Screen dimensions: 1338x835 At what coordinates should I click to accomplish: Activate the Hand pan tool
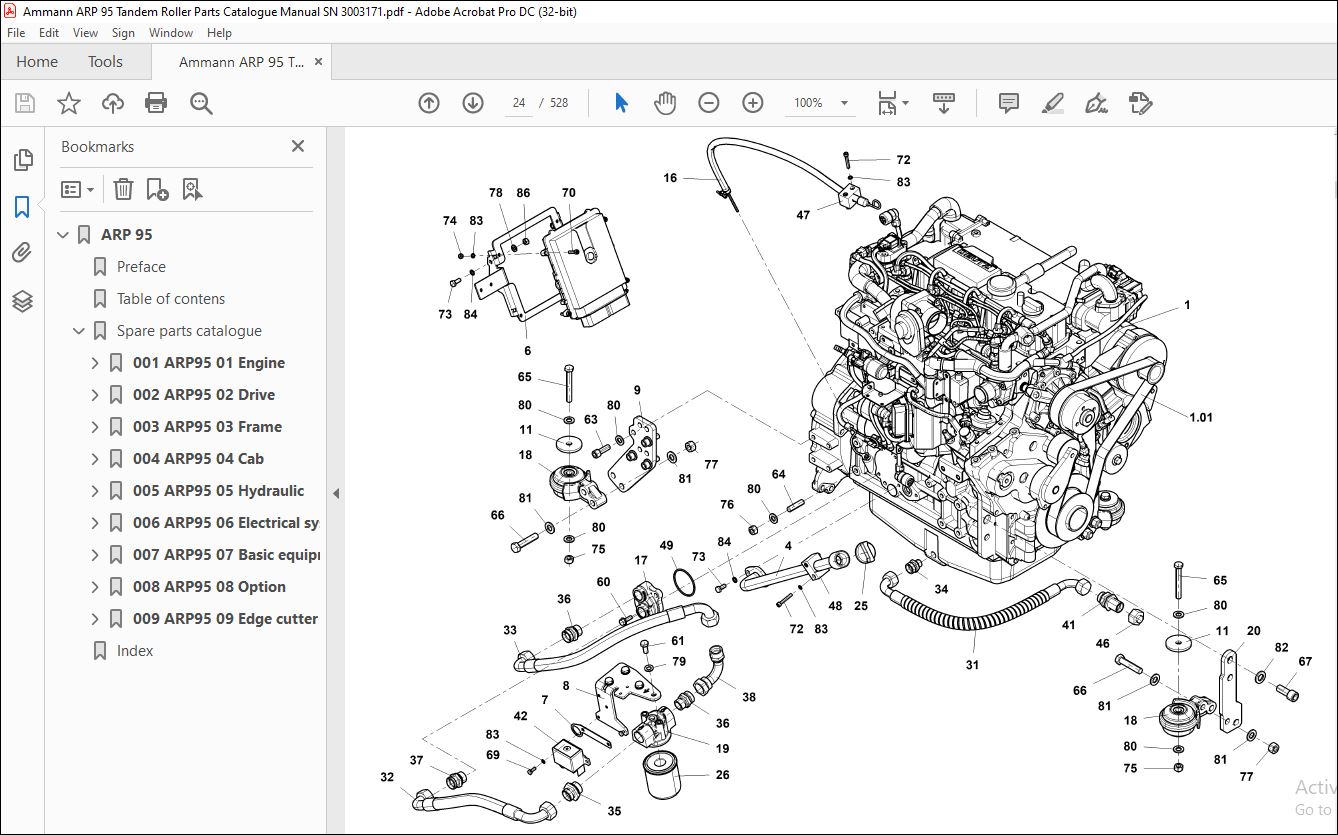(665, 103)
